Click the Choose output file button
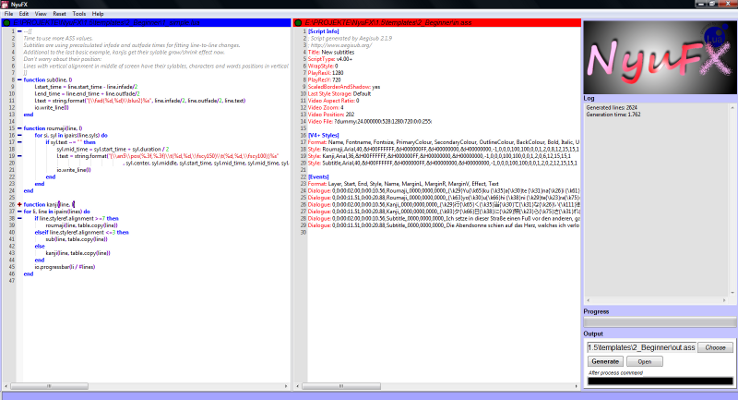 (715, 347)
